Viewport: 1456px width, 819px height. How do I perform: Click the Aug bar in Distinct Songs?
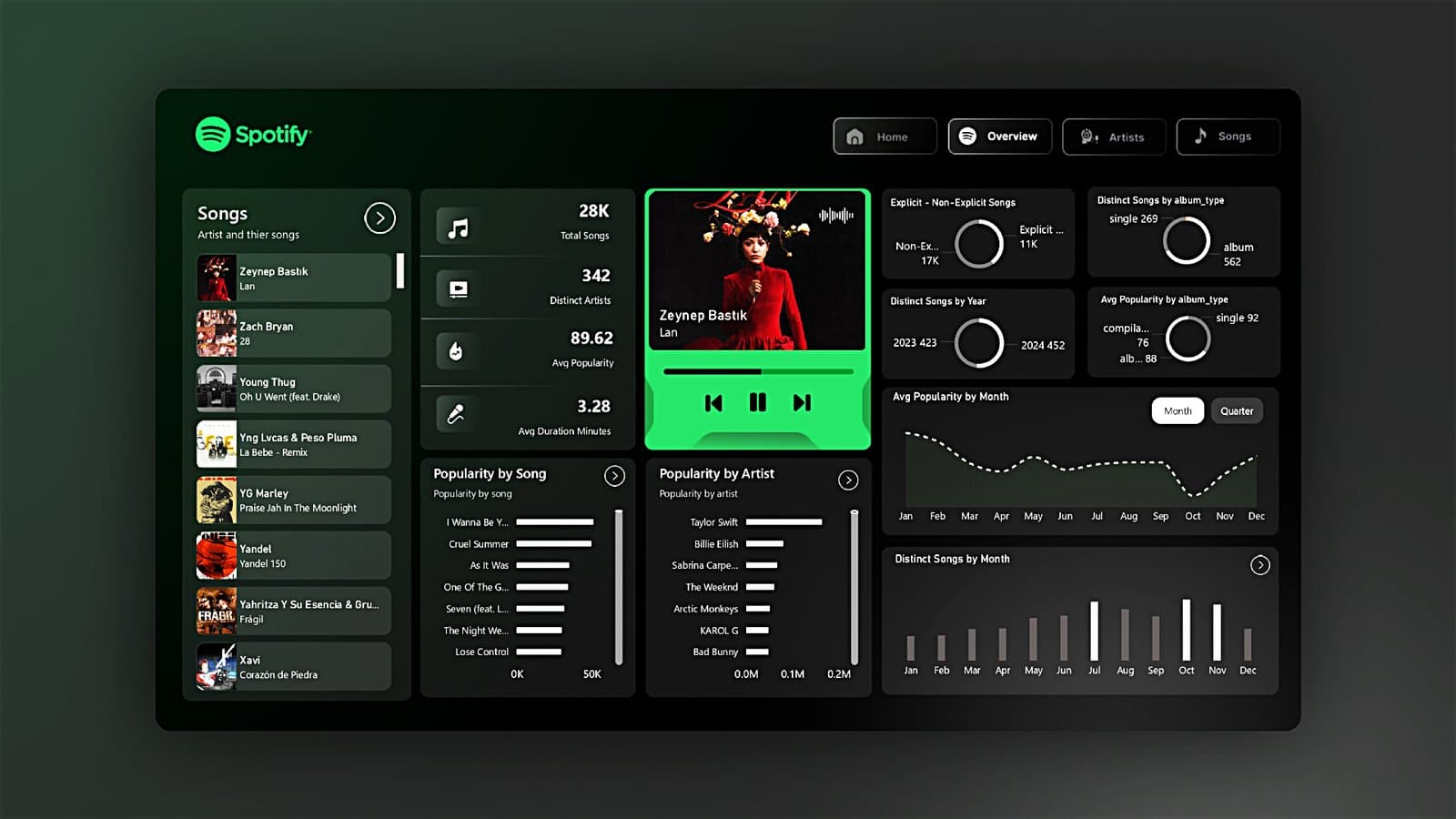tap(1125, 635)
